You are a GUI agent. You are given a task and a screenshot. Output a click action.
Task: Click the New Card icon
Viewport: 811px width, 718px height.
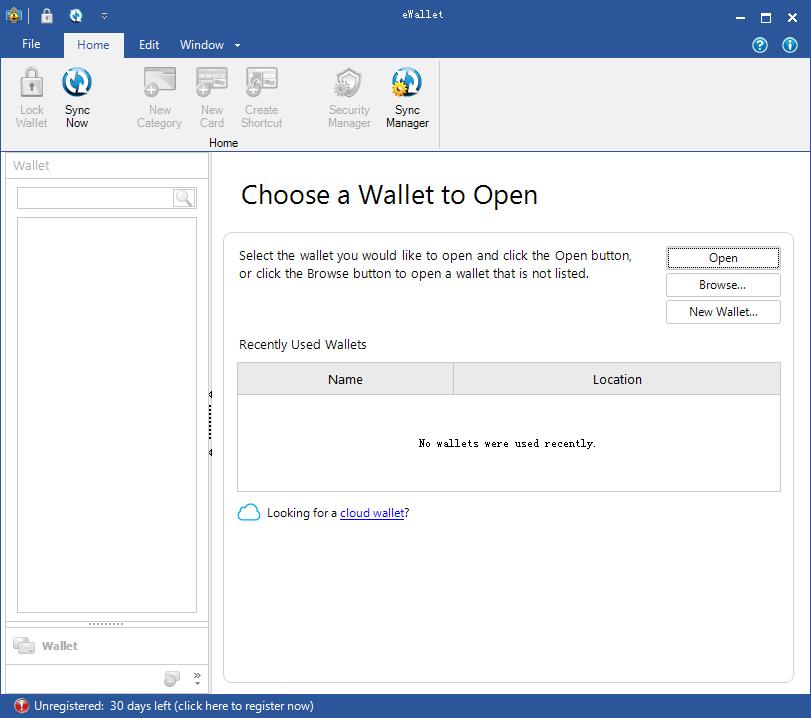coord(212,97)
